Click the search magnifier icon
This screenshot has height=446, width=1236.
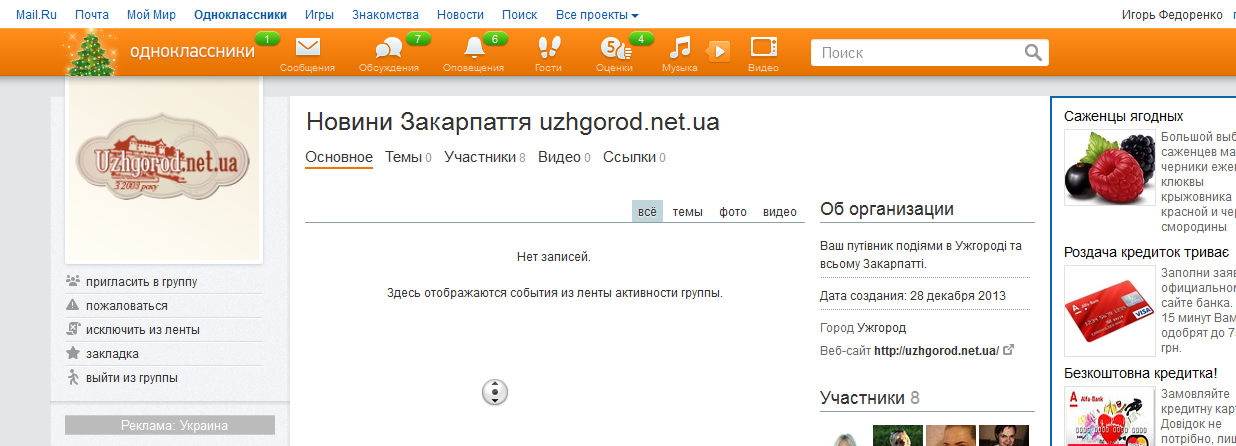point(1034,52)
